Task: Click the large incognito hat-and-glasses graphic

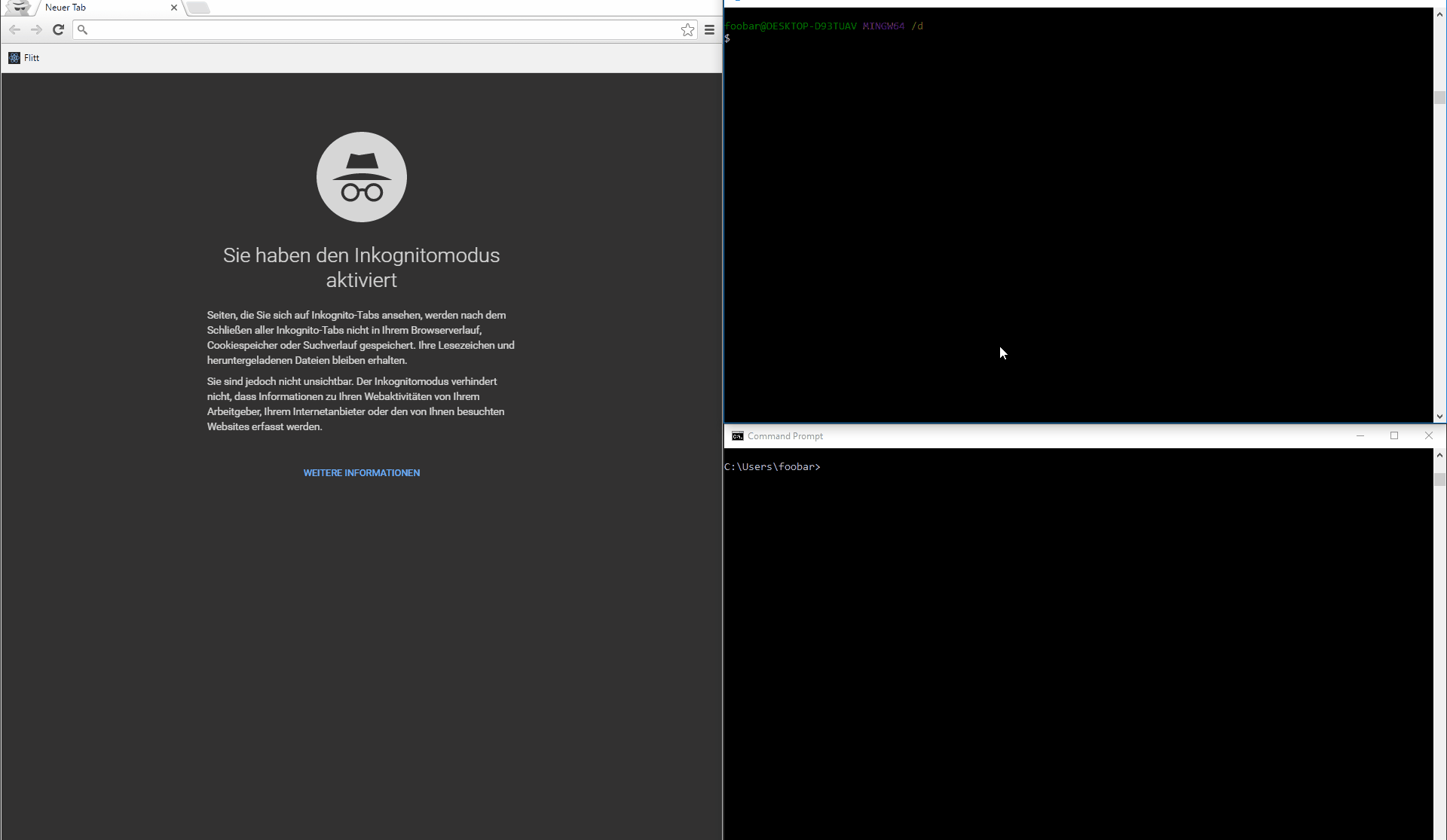Action: click(361, 176)
